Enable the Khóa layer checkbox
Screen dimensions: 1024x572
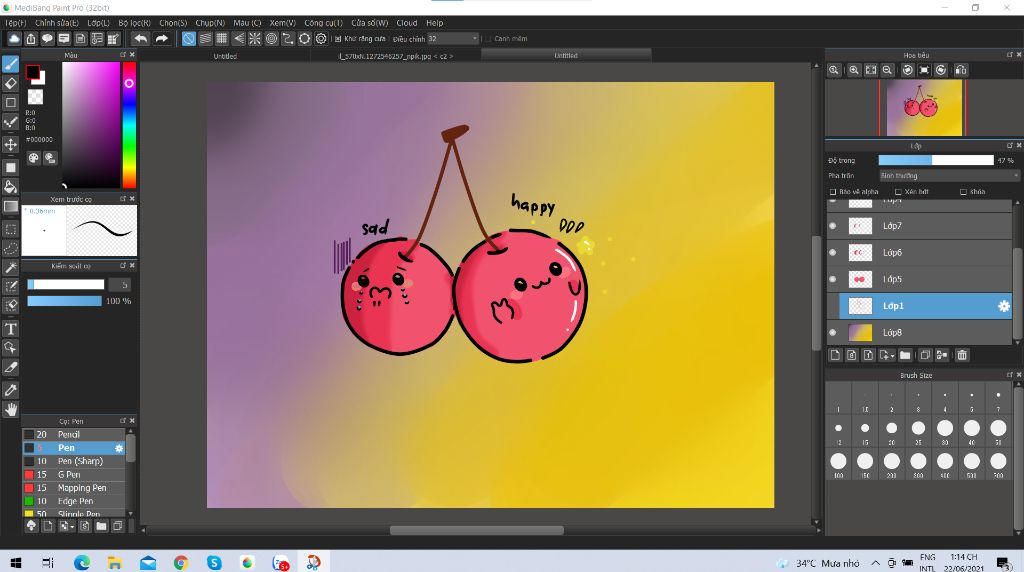pyautogui.click(x=963, y=192)
